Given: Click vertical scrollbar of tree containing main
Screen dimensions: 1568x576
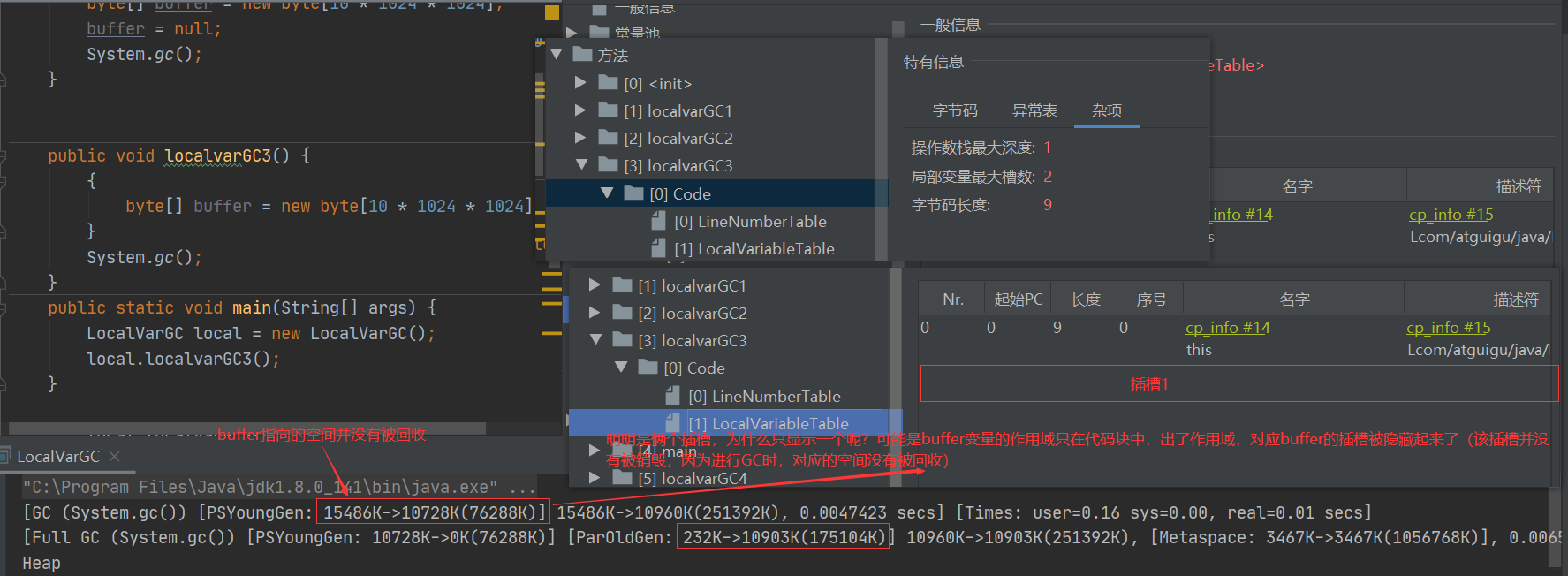Looking at the screenshot, I should tap(895, 375).
